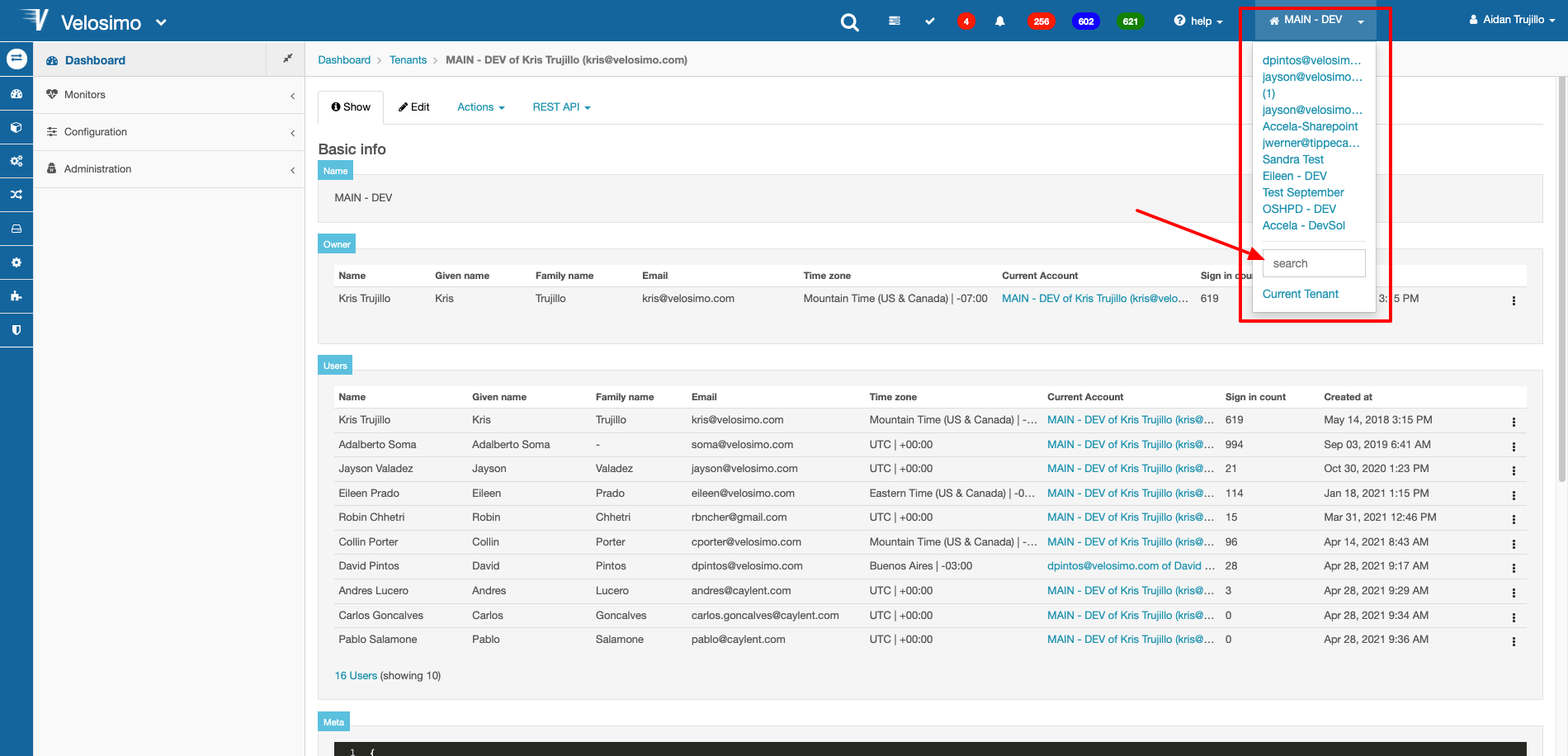Click the green 621 counter badge
Screen dimensions: 1568x756
[1131, 21]
